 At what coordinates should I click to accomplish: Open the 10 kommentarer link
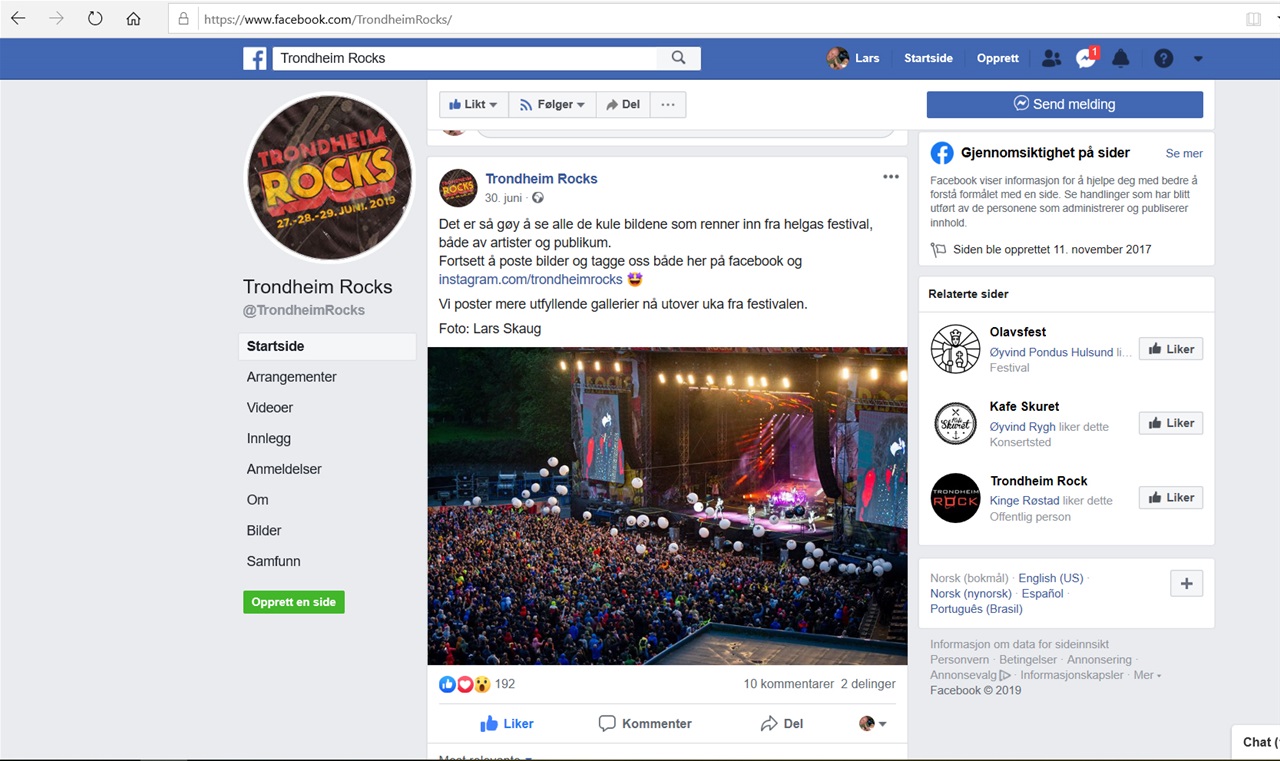click(788, 684)
